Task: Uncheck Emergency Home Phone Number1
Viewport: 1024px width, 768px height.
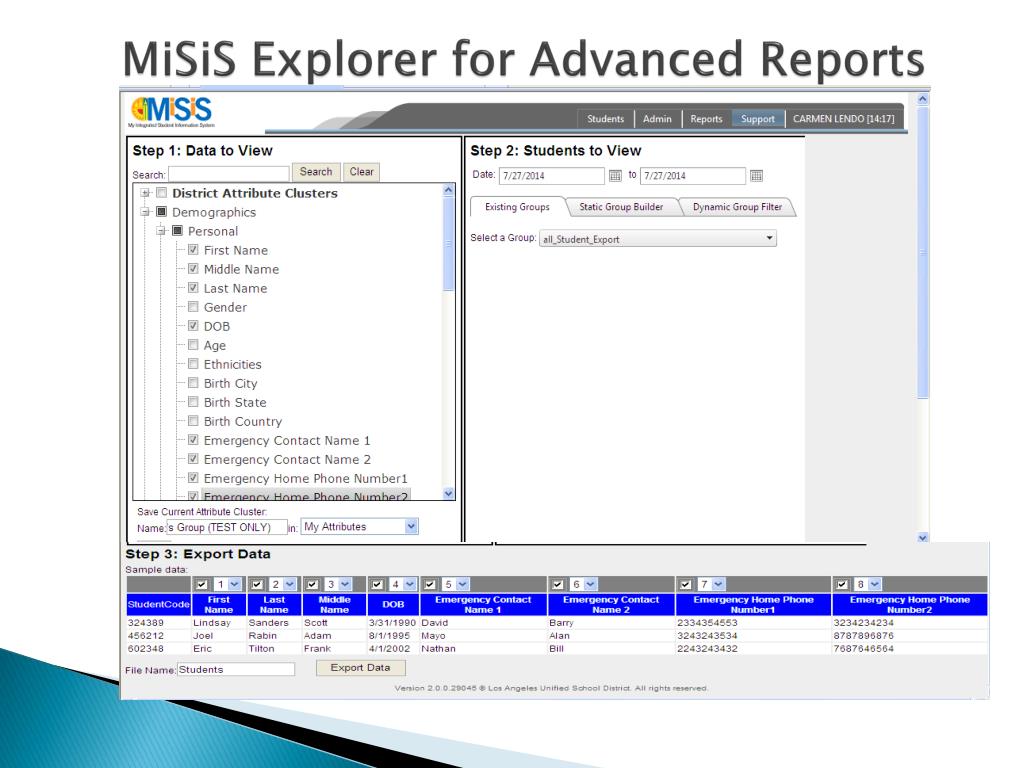Action: [193, 477]
